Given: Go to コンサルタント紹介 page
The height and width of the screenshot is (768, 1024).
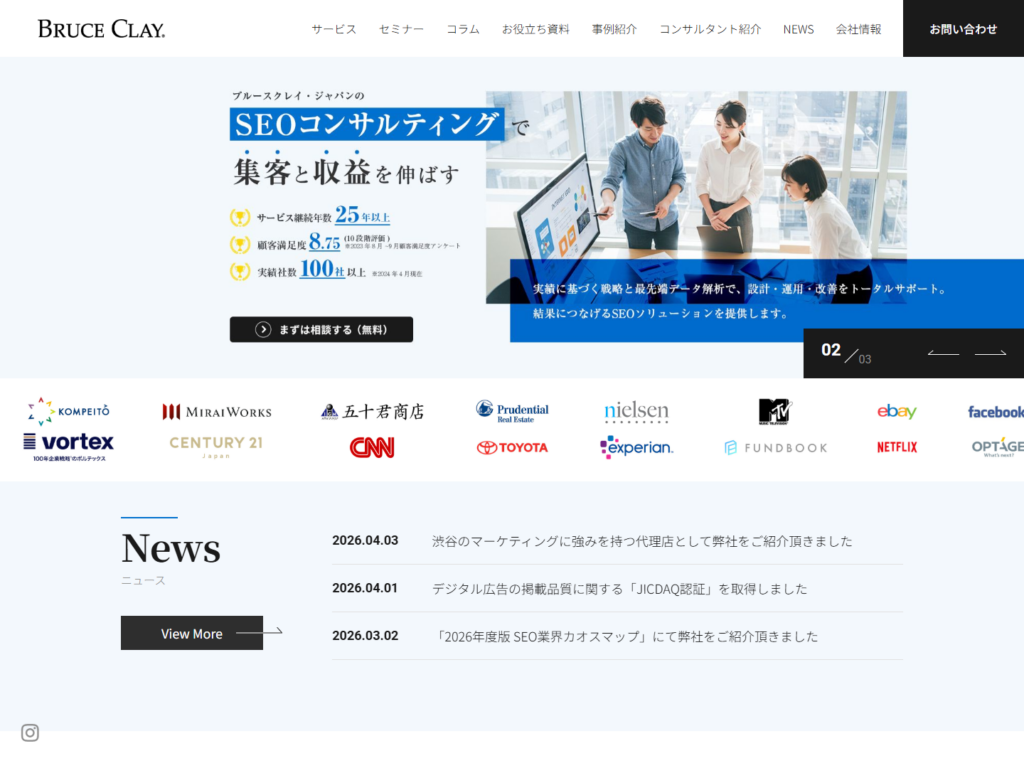Looking at the screenshot, I should 710,29.
